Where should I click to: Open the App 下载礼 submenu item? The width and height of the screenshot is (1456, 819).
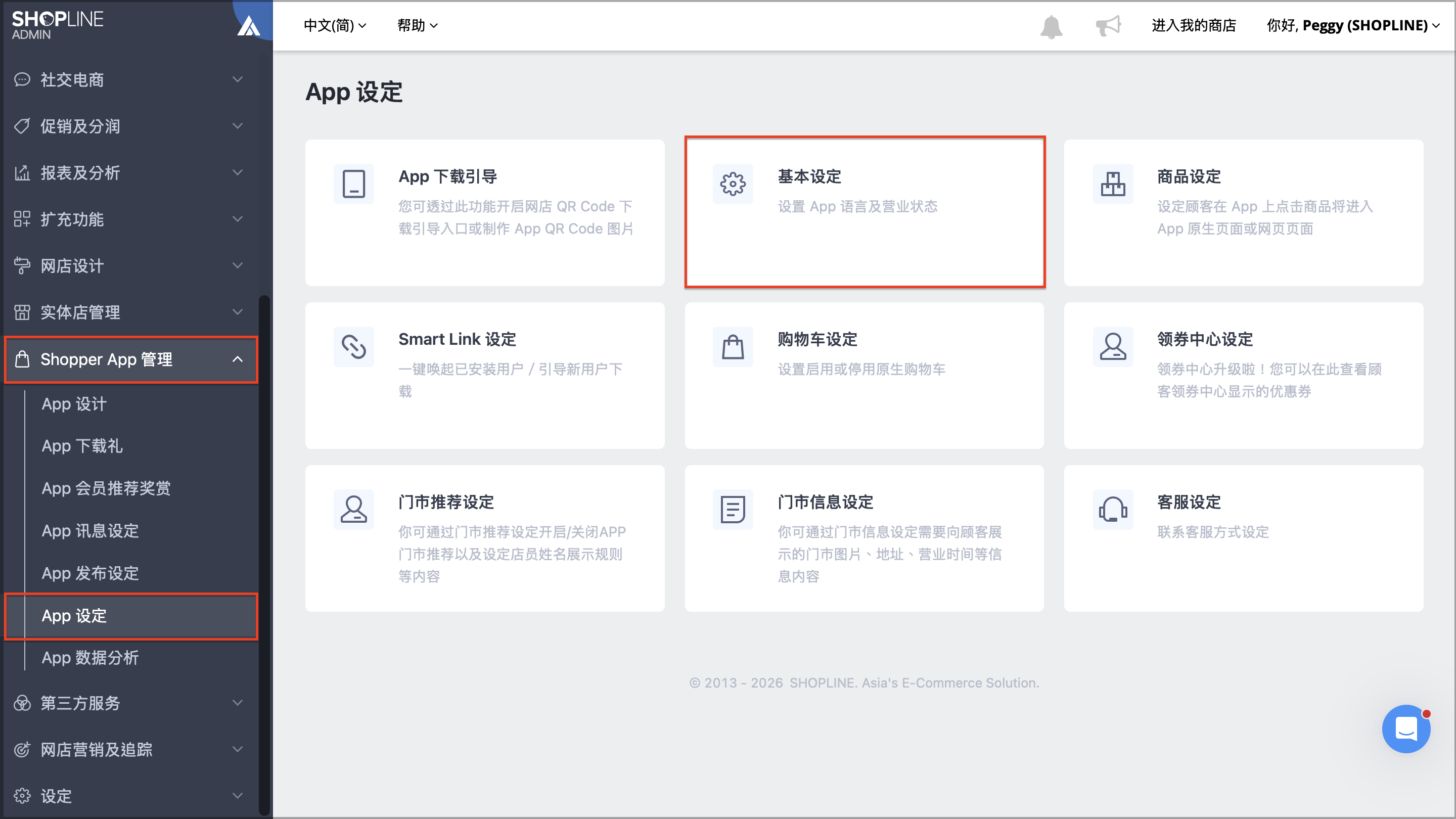tap(82, 446)
